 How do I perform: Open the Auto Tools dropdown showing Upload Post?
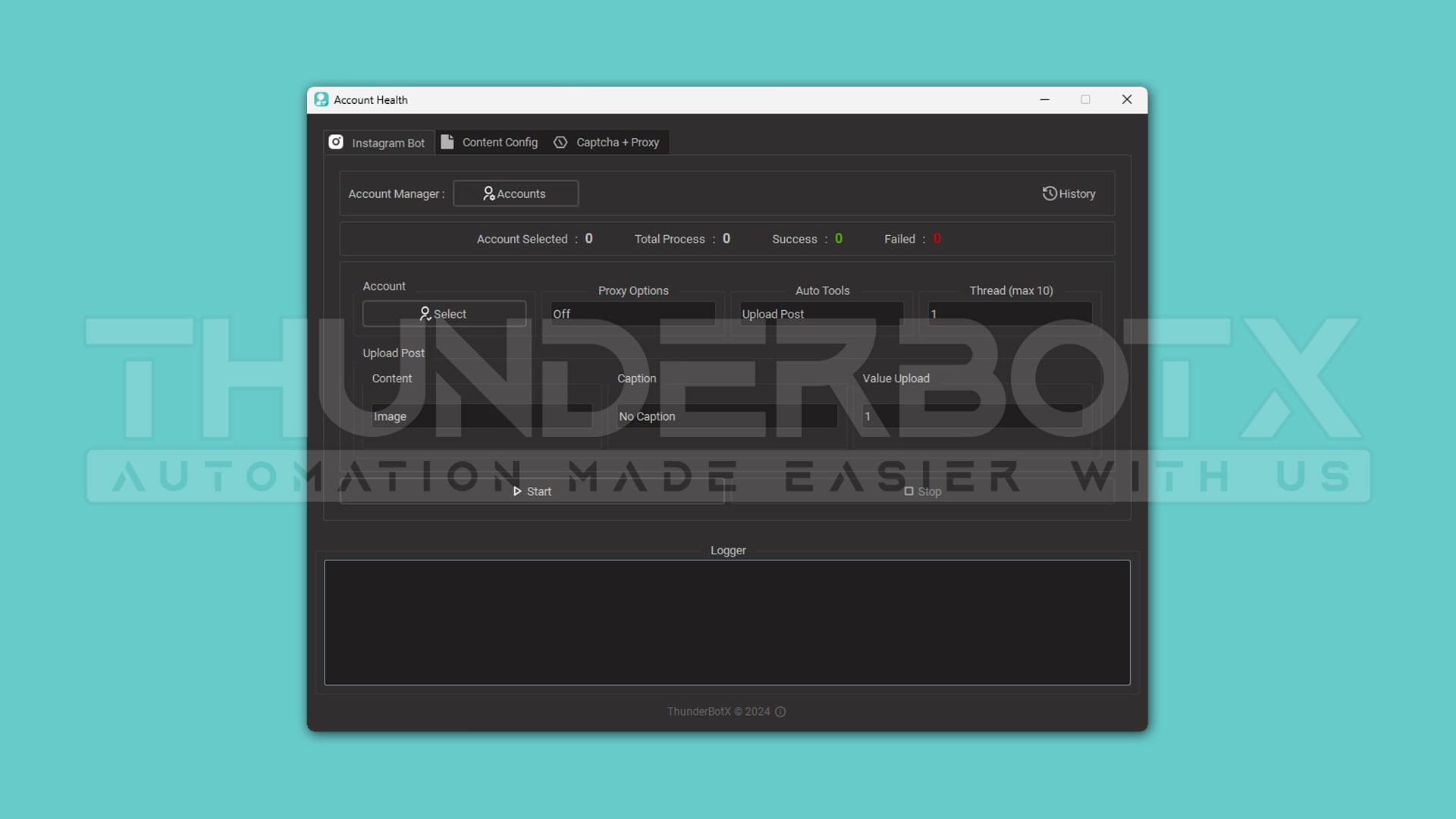coord(821,314)
